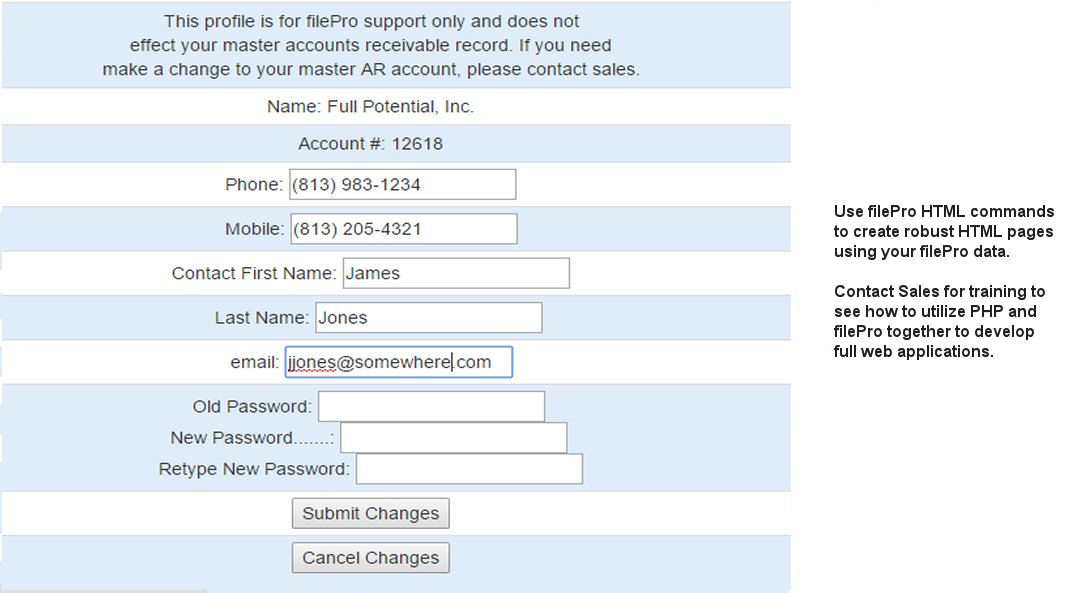Image resolution: width=1089 pixels, height=593 pixels.
Task: Click the 'Contact Sales for training' paragraph
Action: point(939,321)
